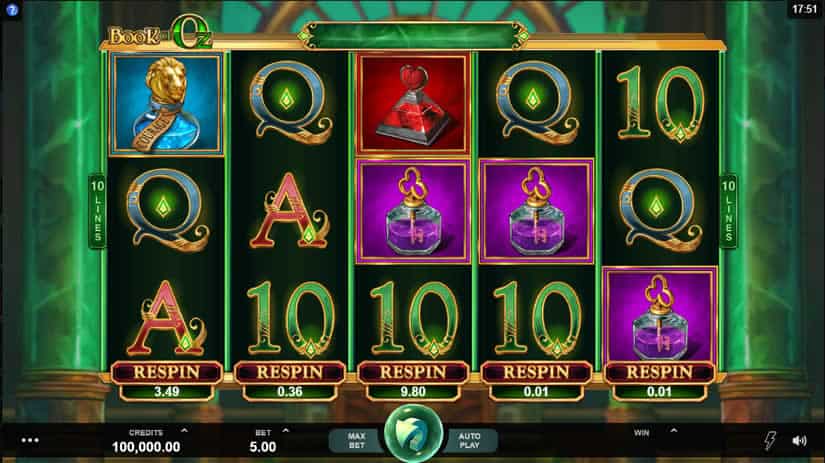Viewport: 825px width, 463px height.
Task: Click the Max Bet button
Action: pos(357,440)
